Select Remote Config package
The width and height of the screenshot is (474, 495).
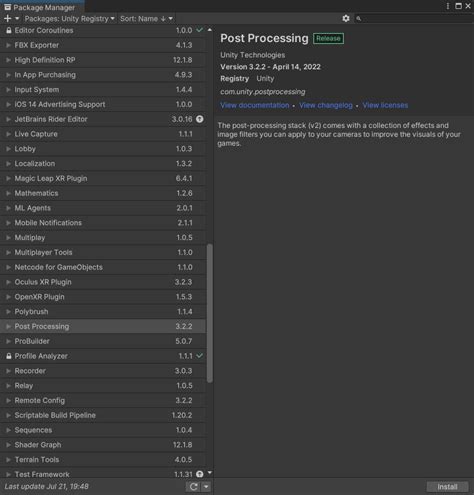pyautogui.click(x=103, y=400)
